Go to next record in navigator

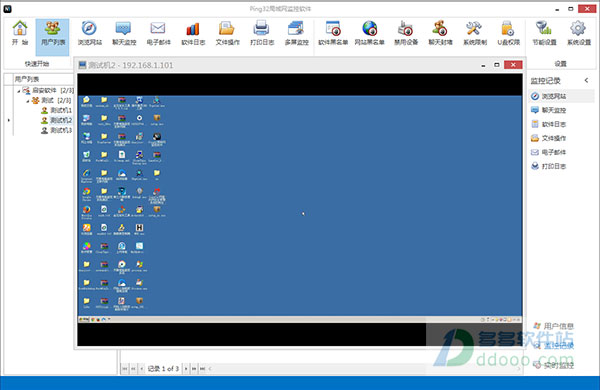(x=186, y=369)
